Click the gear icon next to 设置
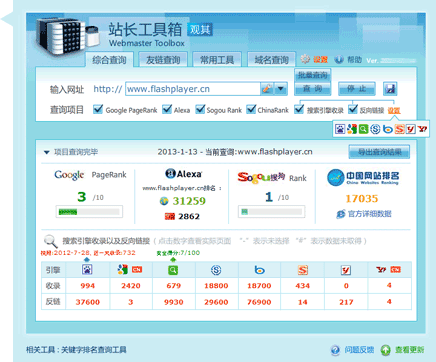Viewport: 436px width, 362px height. tap(305, 59)
